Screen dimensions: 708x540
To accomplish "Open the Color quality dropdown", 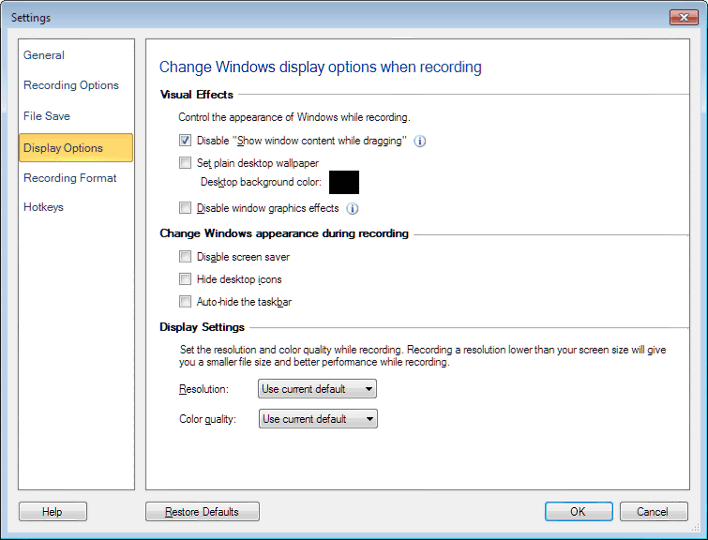I will [317, 419].
